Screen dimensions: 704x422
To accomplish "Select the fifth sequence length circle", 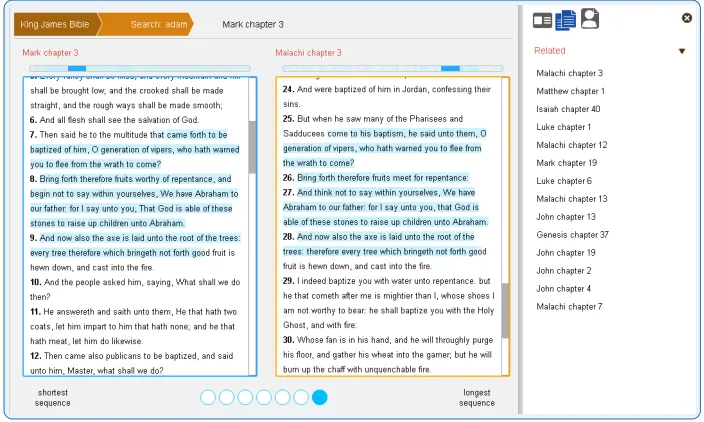I will click(282, 397).
